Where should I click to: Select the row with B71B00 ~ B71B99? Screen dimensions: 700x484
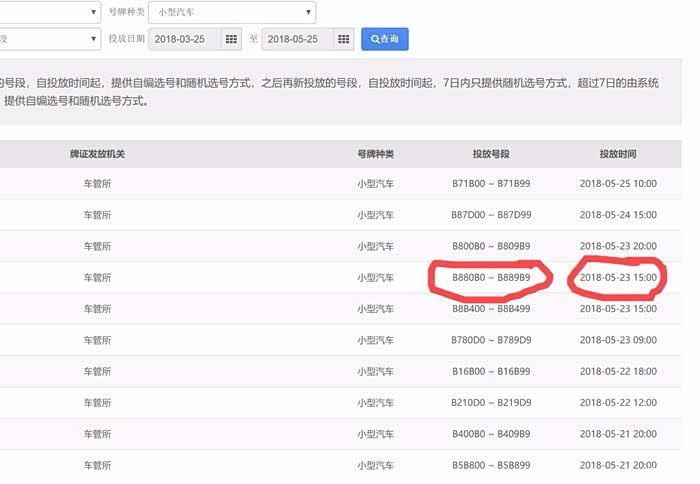click(x=491, y=184)
